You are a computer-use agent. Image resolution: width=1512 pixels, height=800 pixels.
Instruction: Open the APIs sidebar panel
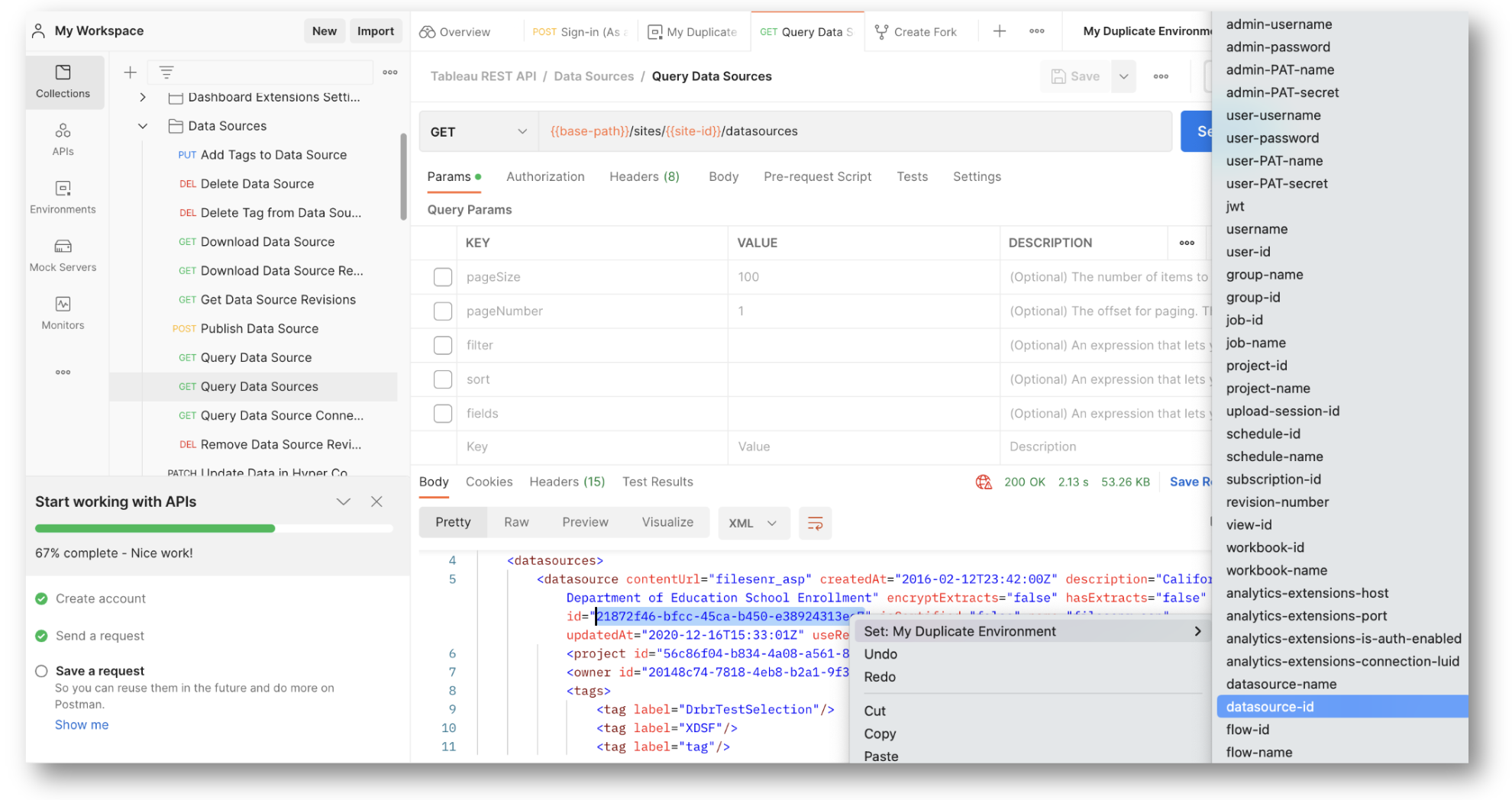(63, 140)
